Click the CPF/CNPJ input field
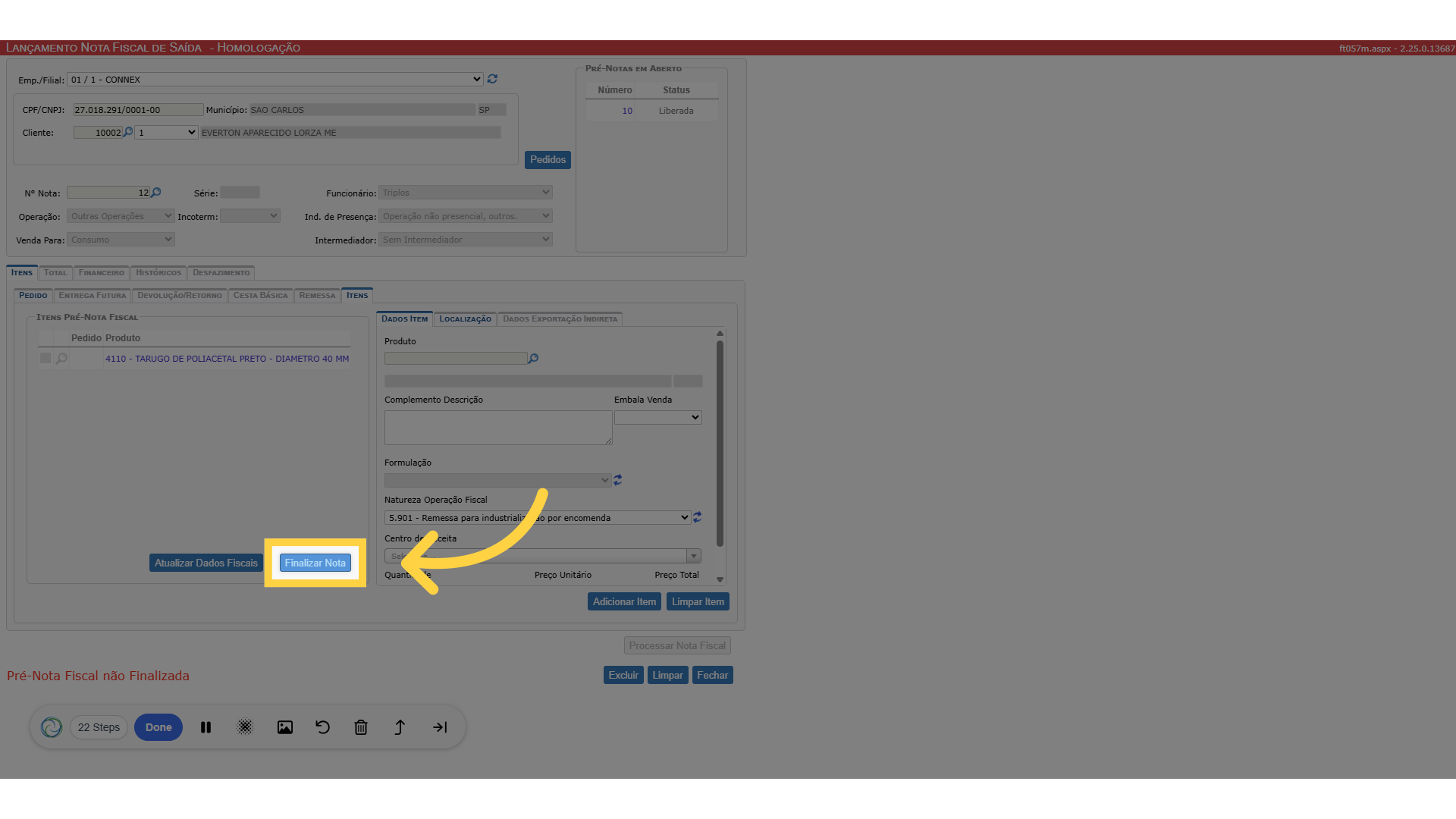1456x819 pixels. [x=138, y=110]
